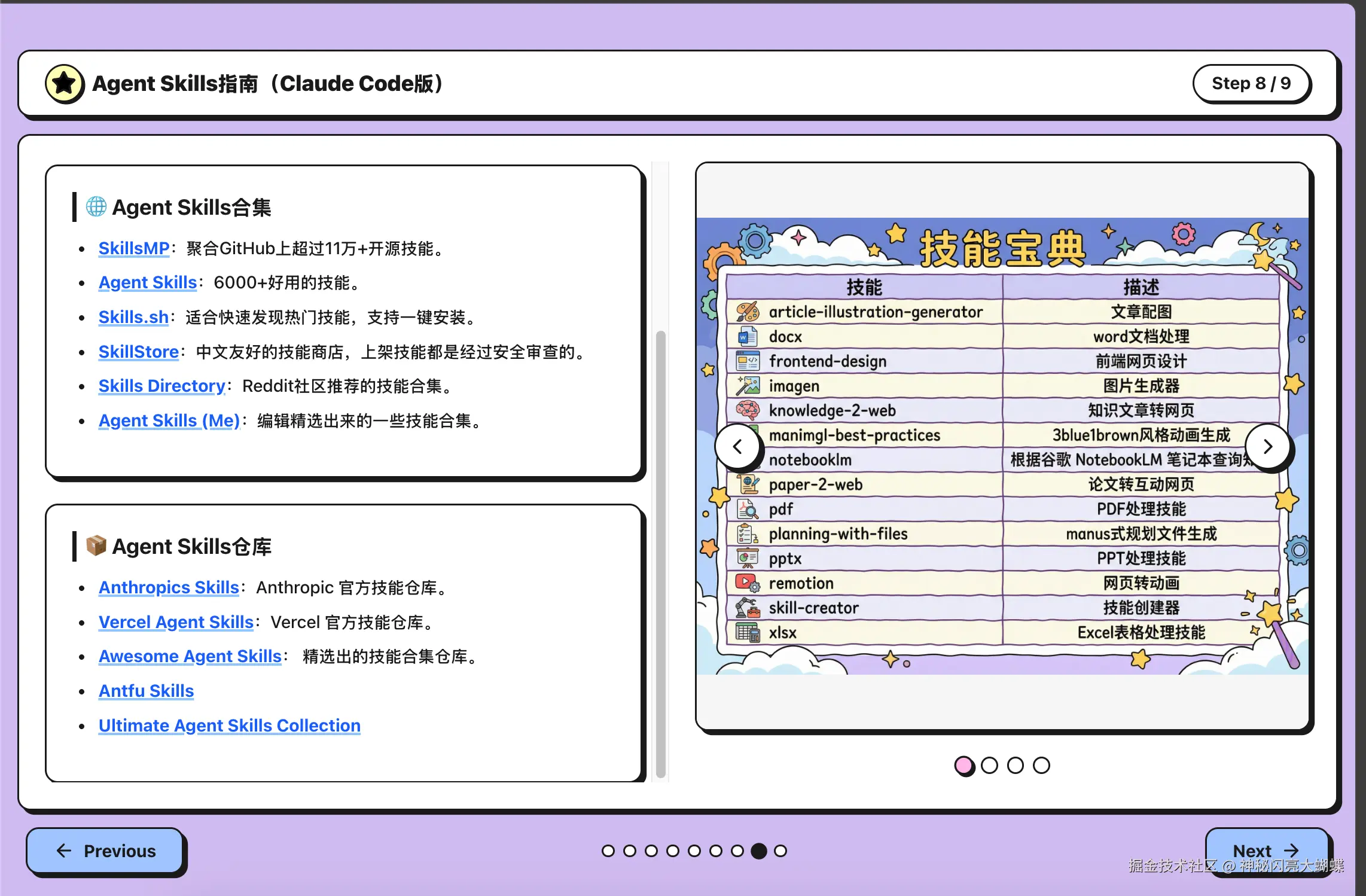Click the Next button
Viewport: 1366px width, 896px height.
1266,851
